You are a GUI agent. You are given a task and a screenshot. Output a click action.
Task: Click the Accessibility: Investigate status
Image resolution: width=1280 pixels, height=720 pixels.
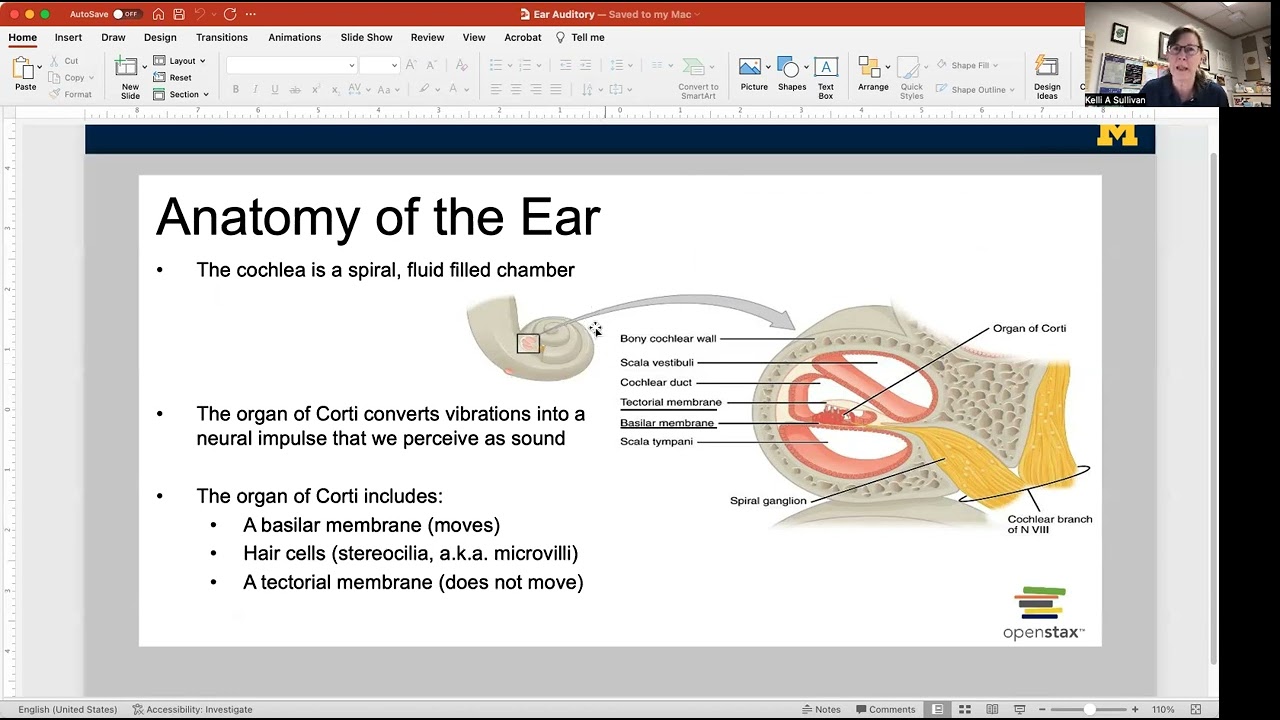click(192, 709)
